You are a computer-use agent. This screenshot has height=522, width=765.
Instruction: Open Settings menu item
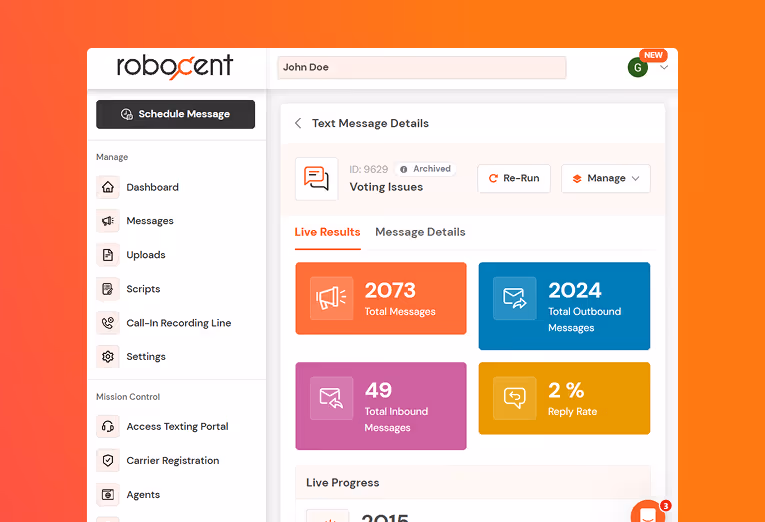[x=146, y=357]
